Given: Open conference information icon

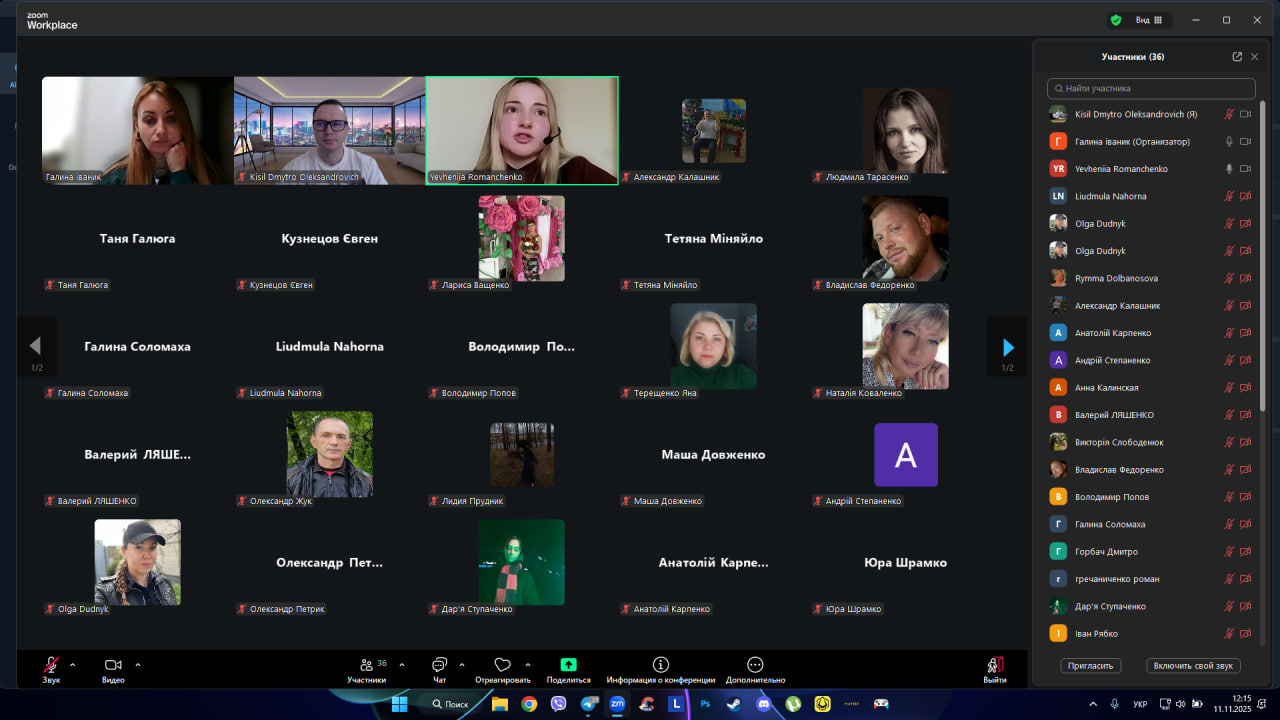Looking at the screenshot, I should pyautogui.click(x=660, y=665).
